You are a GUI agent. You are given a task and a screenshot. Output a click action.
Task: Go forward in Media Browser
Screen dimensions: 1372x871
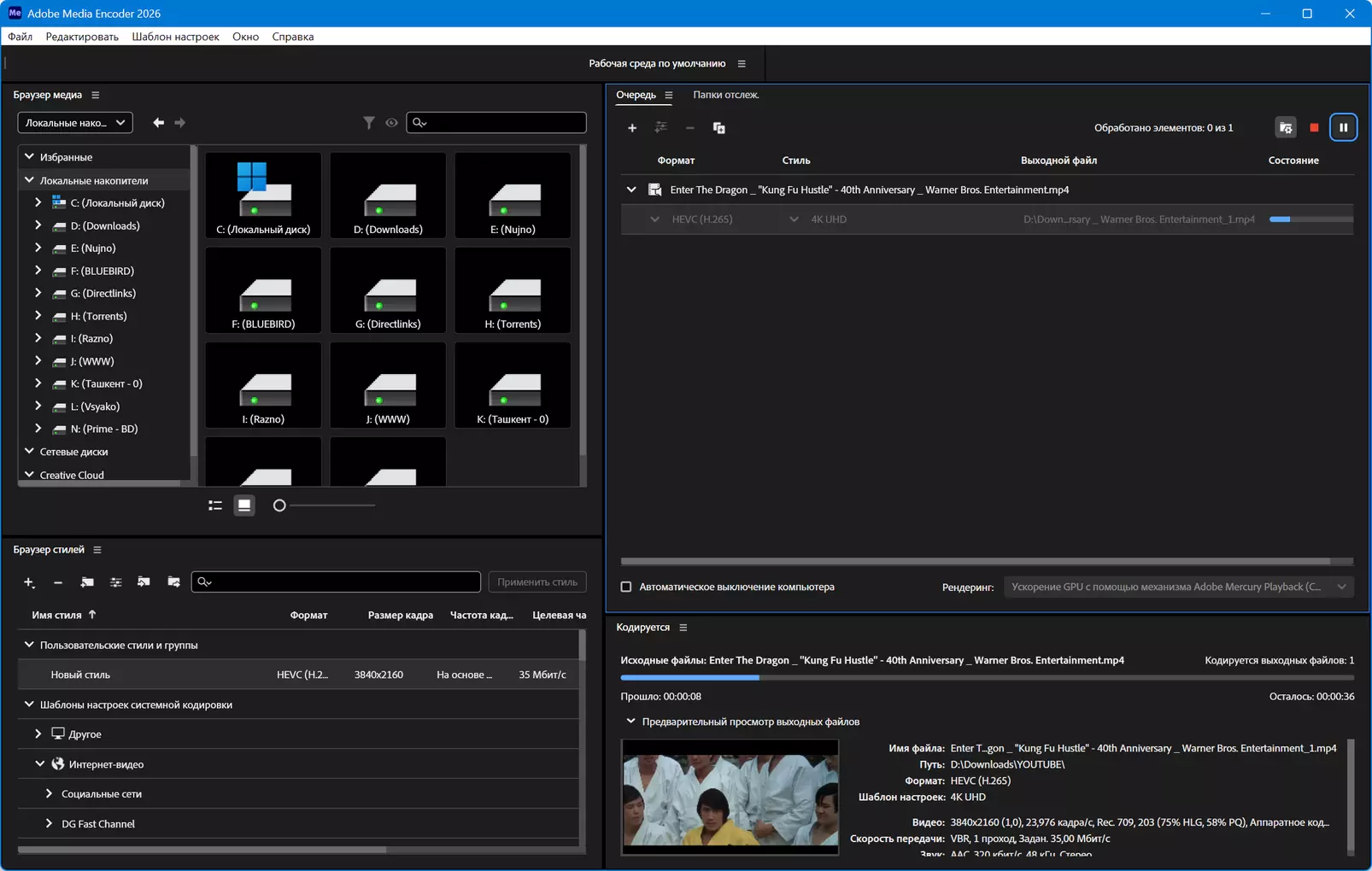[180, 123]
